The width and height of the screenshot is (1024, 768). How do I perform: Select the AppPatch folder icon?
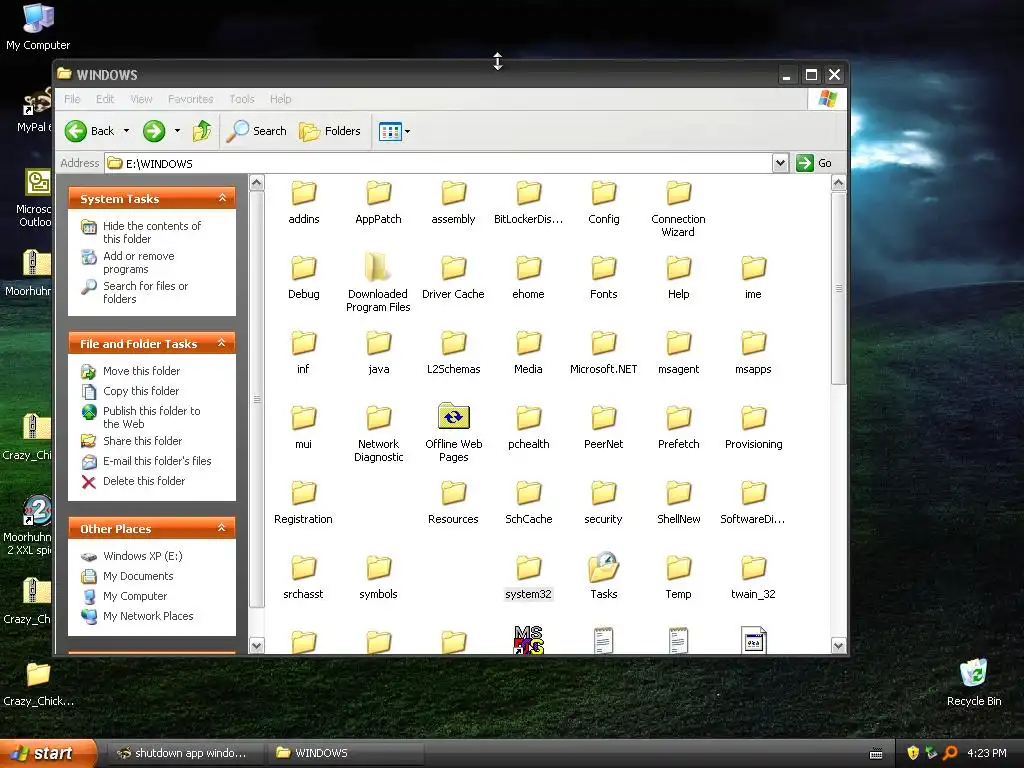pyautogui.click(x=379, y=193)
